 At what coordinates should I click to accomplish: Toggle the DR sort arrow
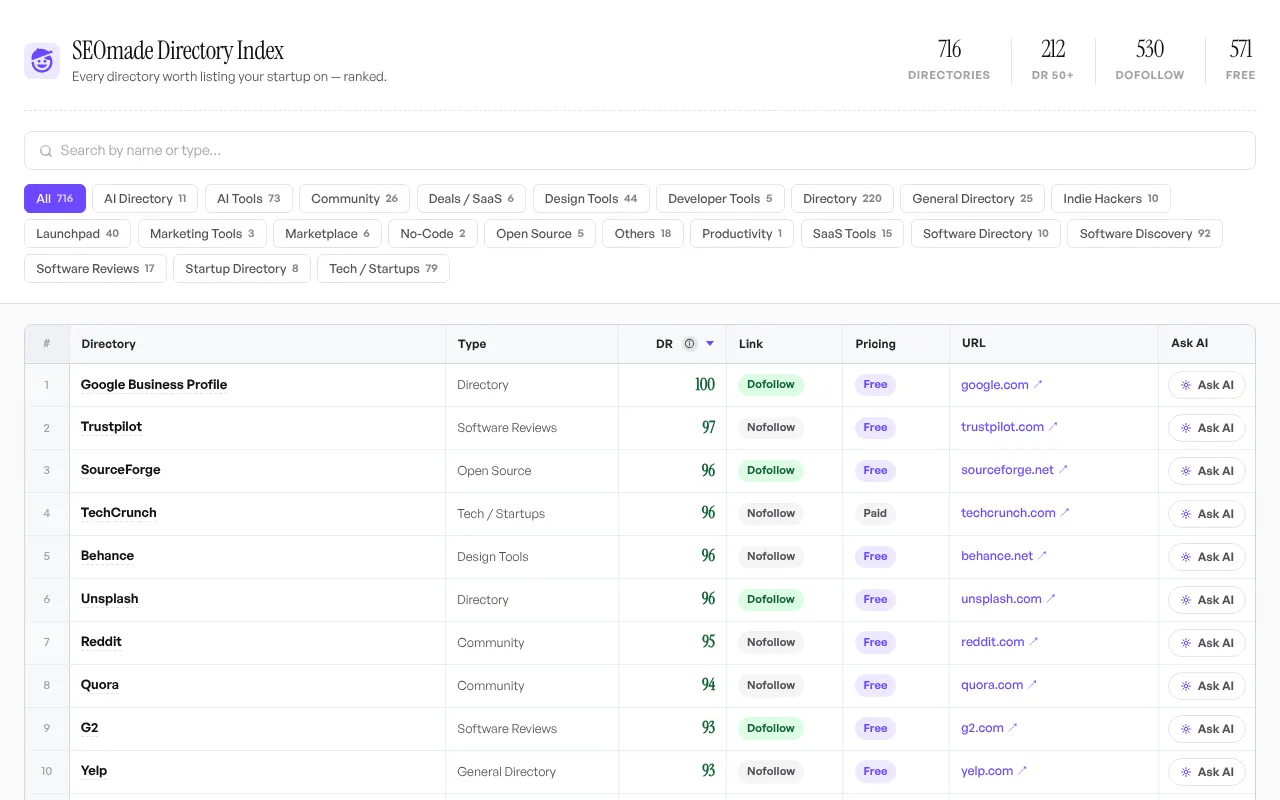click(x=710, y=344)
